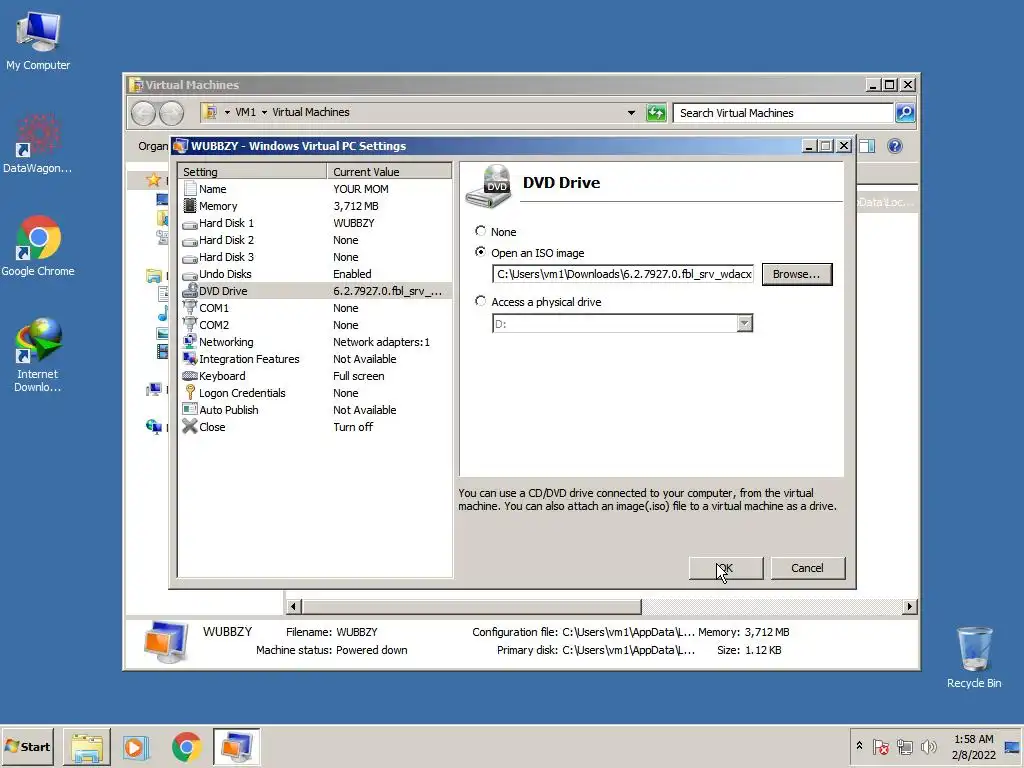Select Hard Disk 3 setting
1024x768 pixels.
(x=314, y=257)
